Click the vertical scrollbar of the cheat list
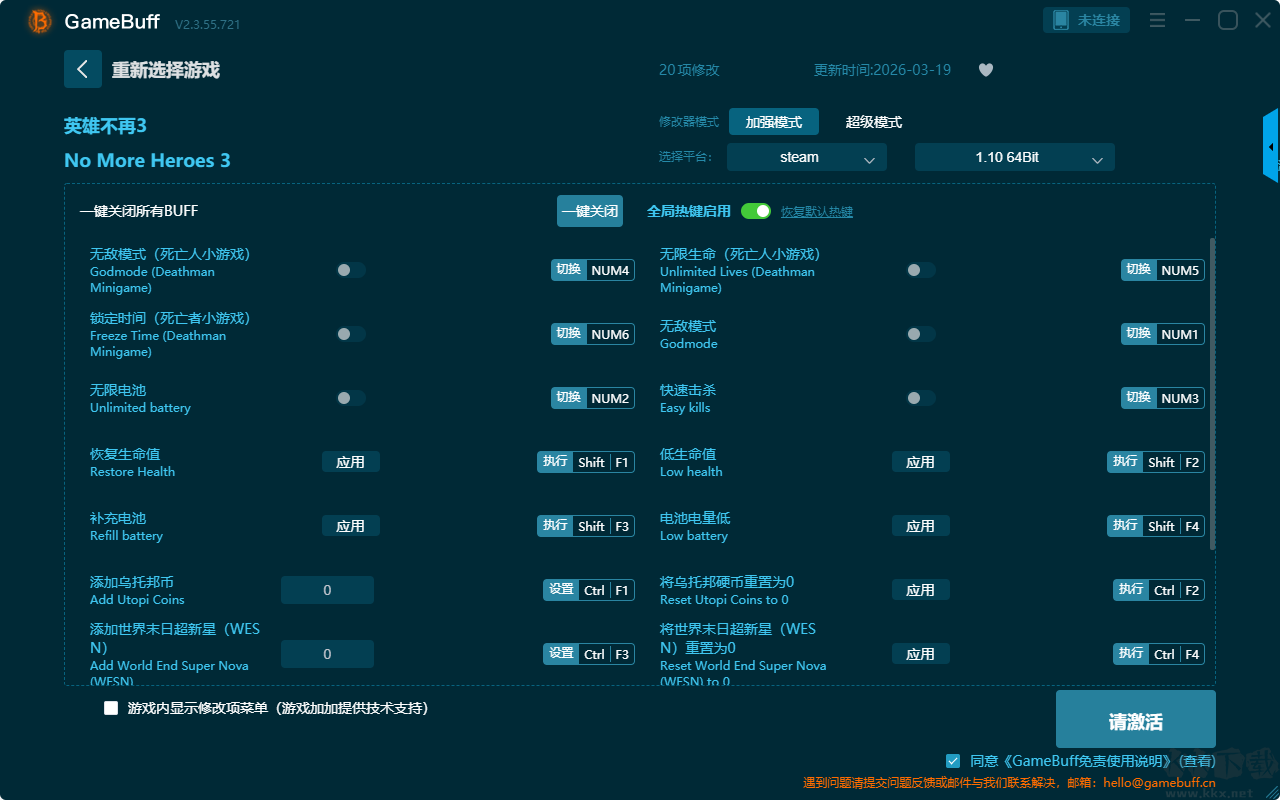Viewport: 1280px width, 800px height. 1213,393
